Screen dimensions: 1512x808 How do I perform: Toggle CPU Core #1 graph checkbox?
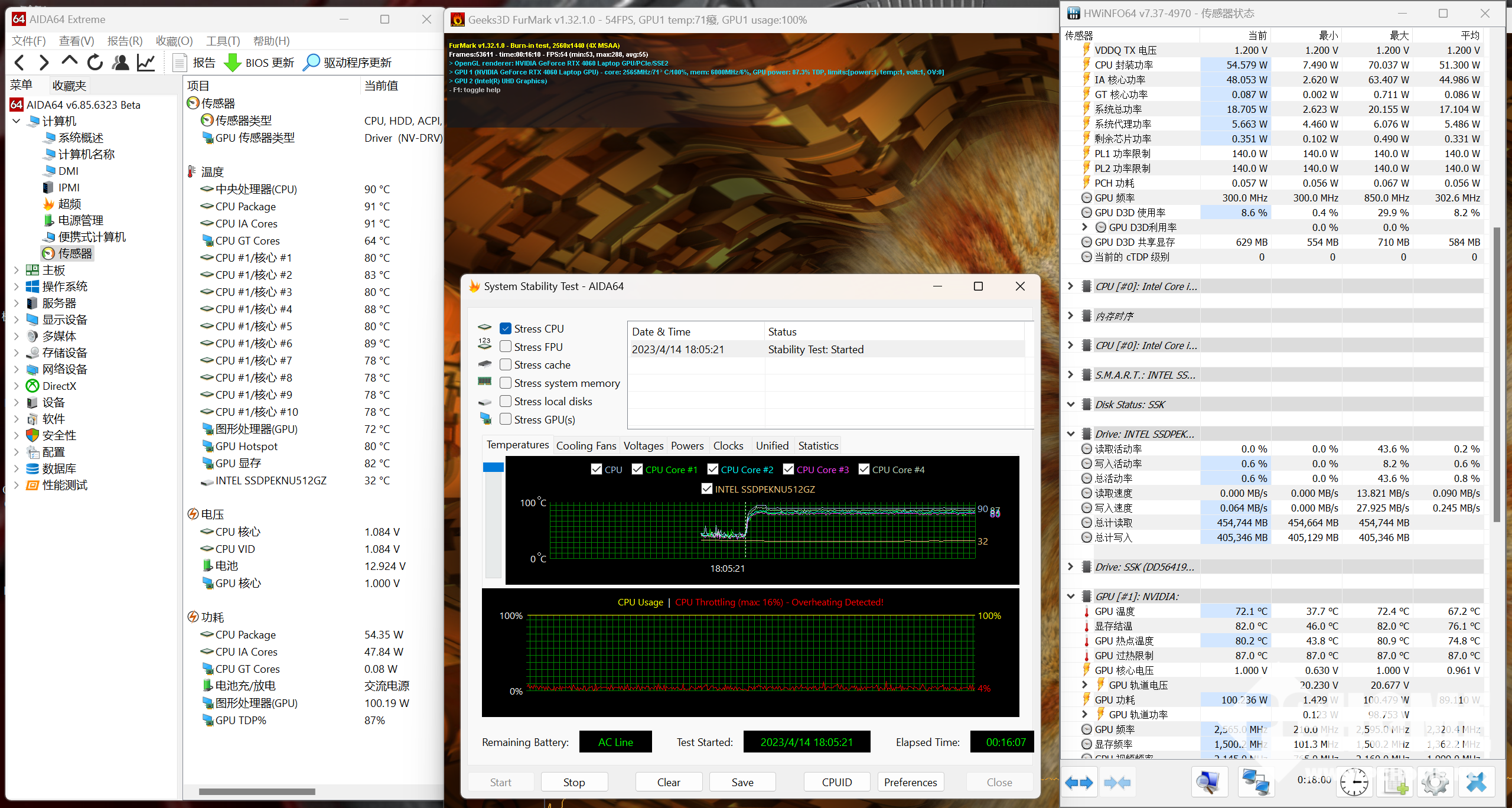[x=637, y=469]
